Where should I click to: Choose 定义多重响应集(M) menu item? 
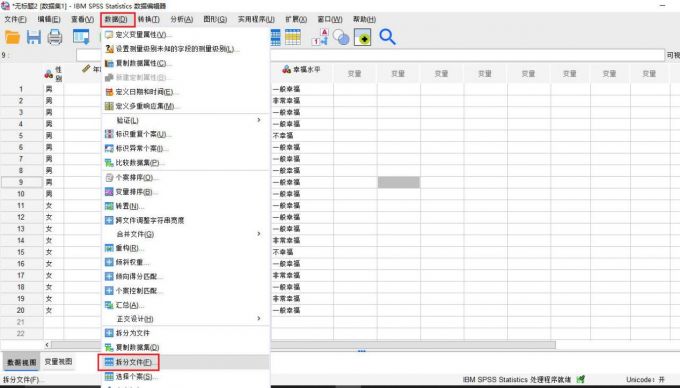[x=186, y=106]
